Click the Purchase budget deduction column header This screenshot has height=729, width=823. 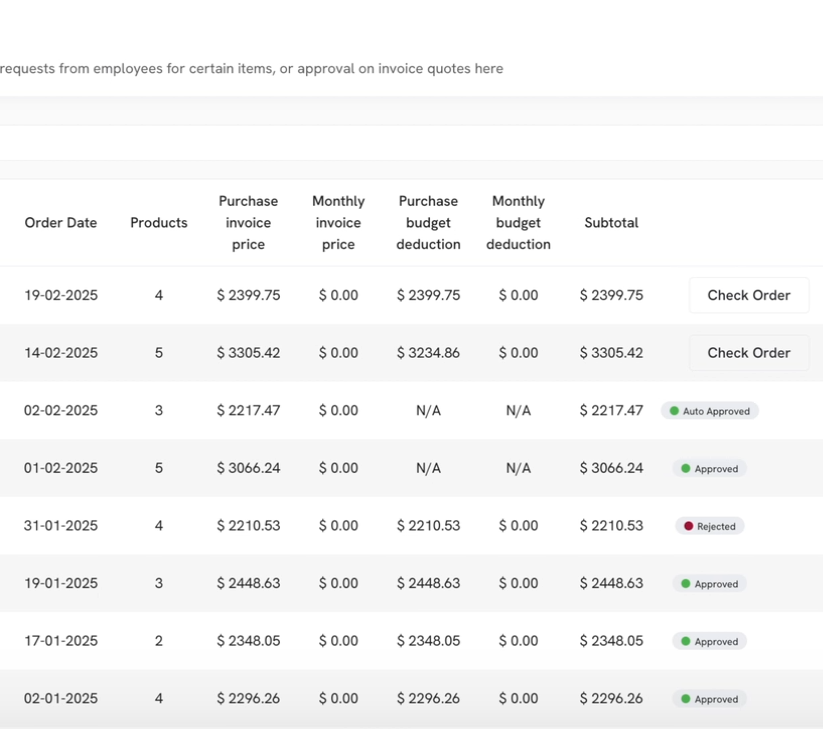tap(428, 223)
